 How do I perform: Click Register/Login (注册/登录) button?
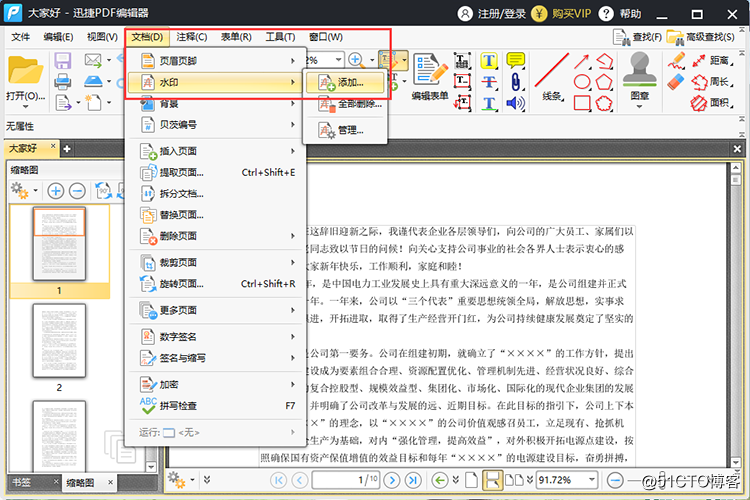(x=492, y=13)
